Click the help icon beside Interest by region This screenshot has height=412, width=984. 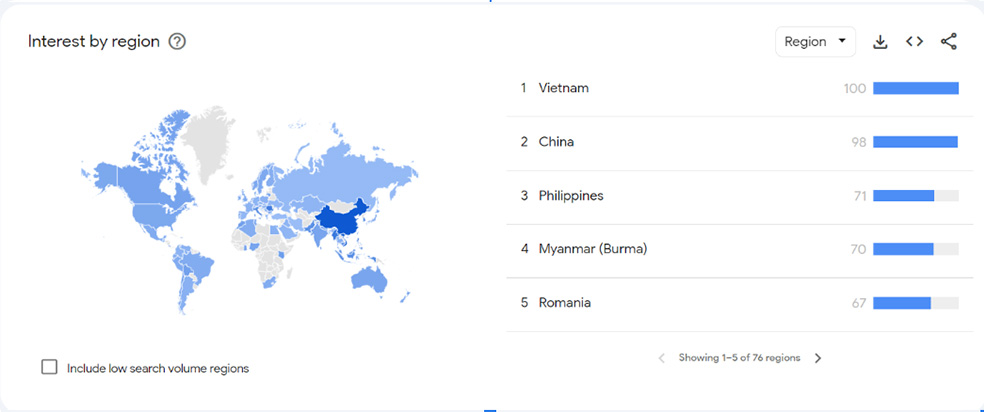point(178,42)
